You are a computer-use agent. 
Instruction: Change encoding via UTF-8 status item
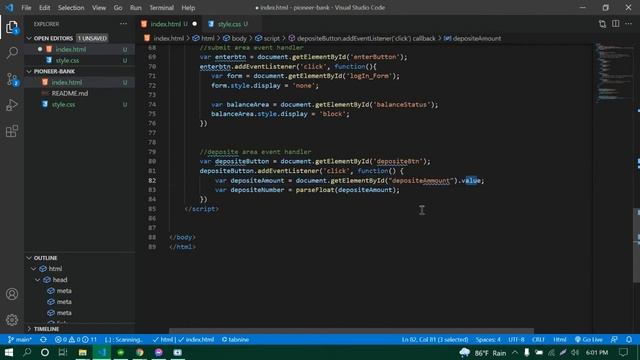pos(516,340)
